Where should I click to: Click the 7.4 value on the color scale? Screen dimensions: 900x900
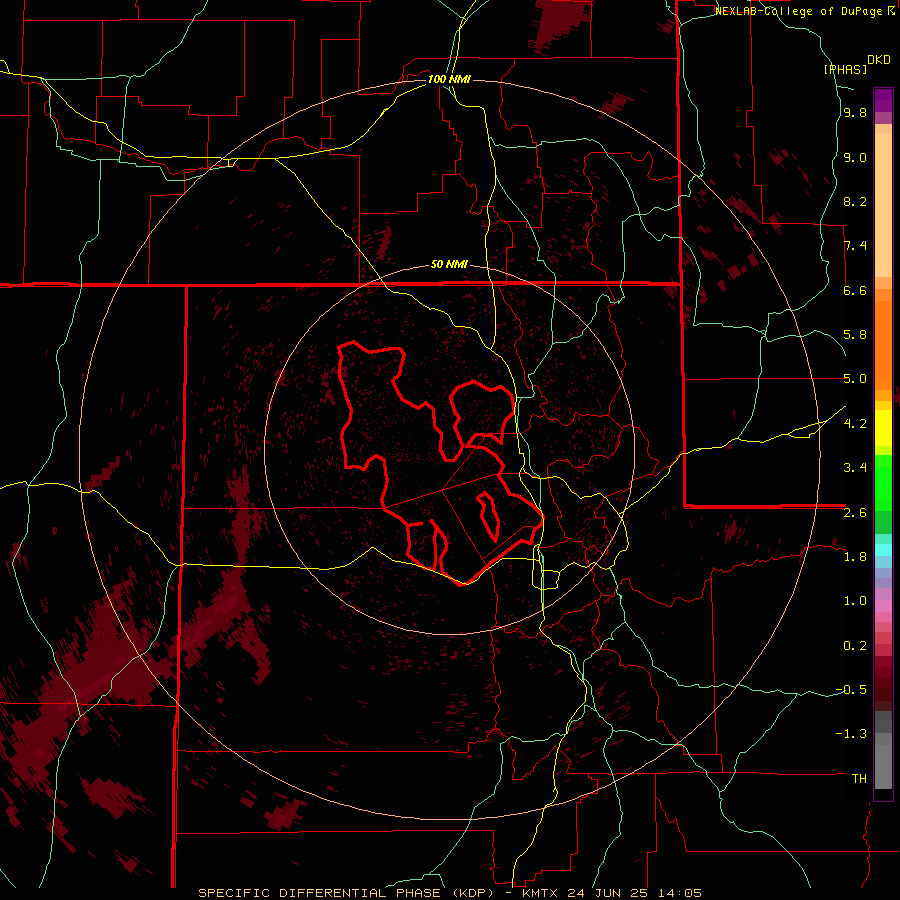click(x=855, y=246)
